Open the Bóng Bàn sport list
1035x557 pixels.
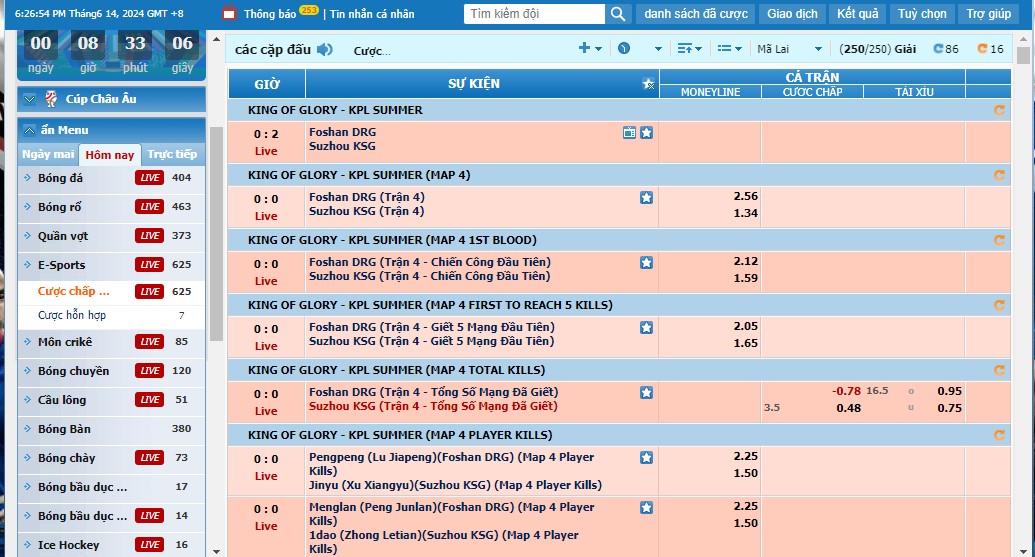(64, 429)
